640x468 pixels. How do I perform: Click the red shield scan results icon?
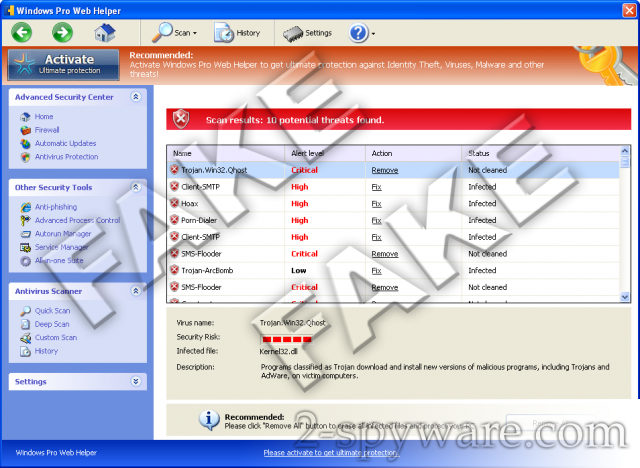(x=181, y=119)
